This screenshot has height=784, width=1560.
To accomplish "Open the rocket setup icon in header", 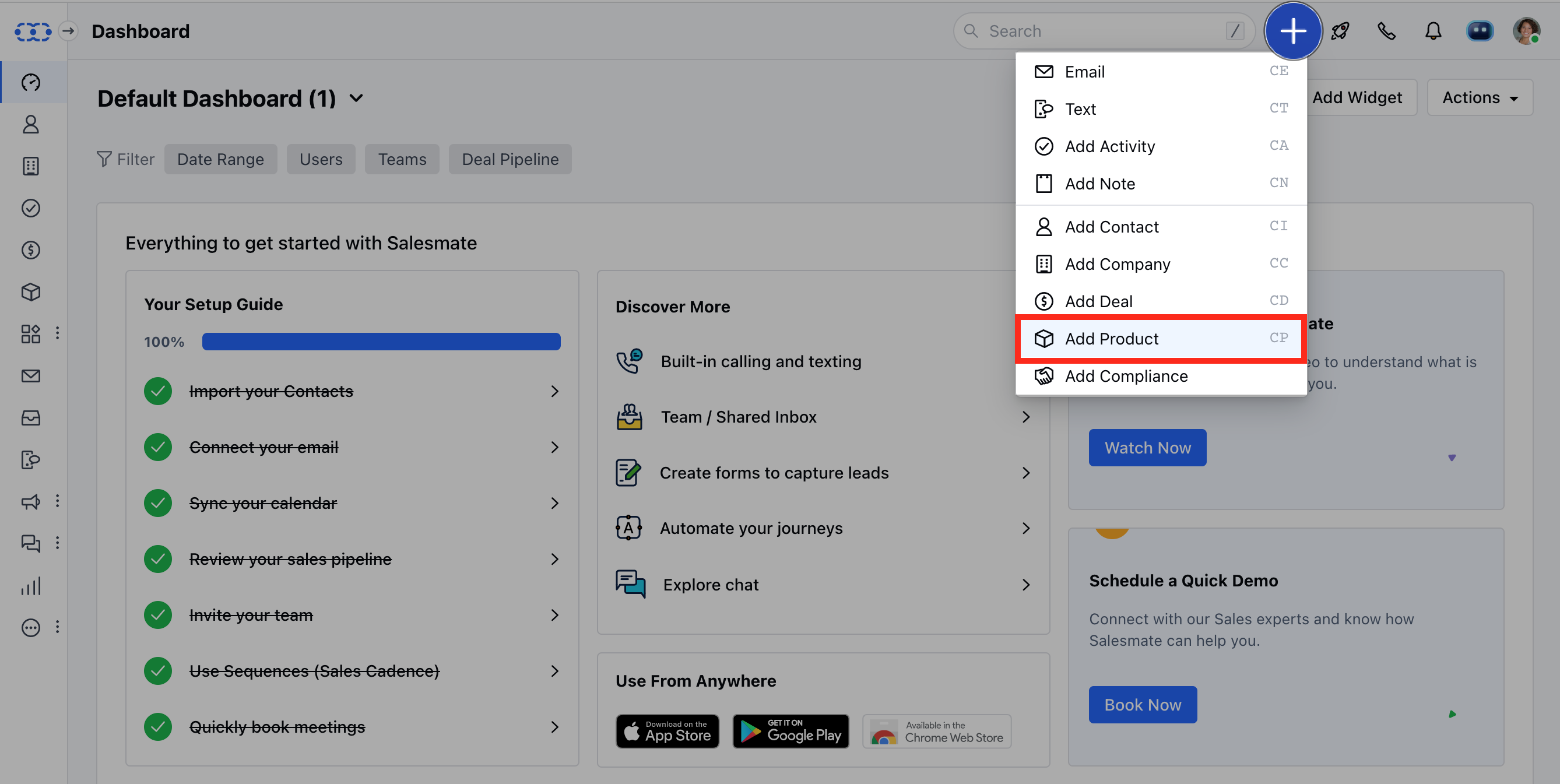I will pos(1340,31).
